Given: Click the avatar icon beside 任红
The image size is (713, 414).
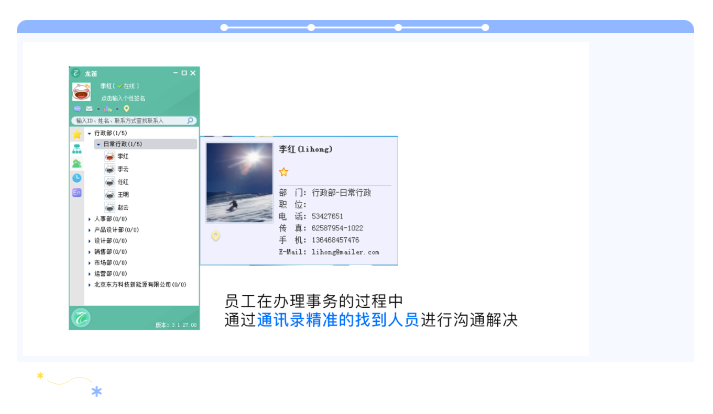Looking at the screenshot, I should (x=110, y=182).
